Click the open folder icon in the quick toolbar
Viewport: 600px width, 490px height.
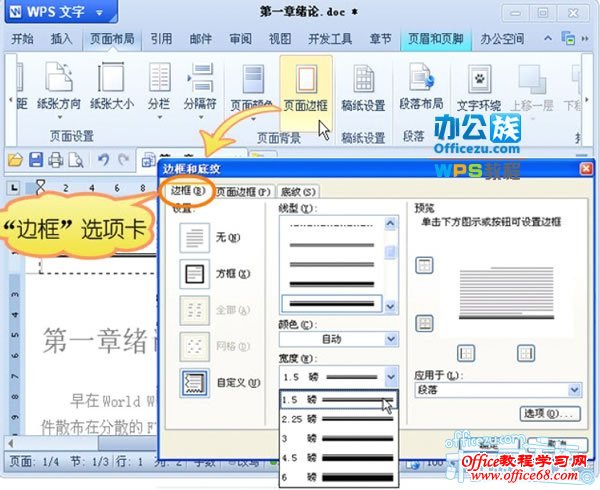15,160
